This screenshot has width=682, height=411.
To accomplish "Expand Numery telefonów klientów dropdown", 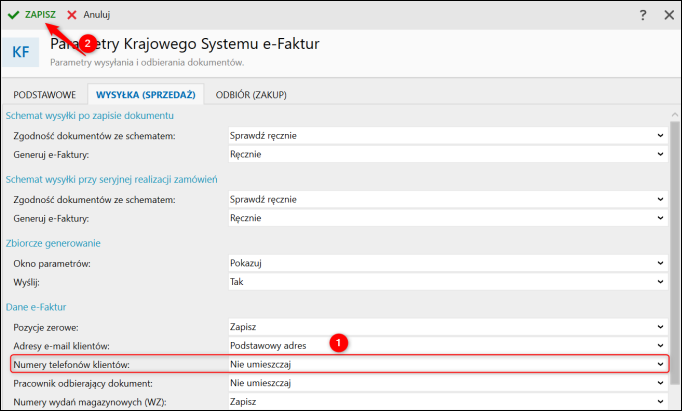I will (660, 364).
